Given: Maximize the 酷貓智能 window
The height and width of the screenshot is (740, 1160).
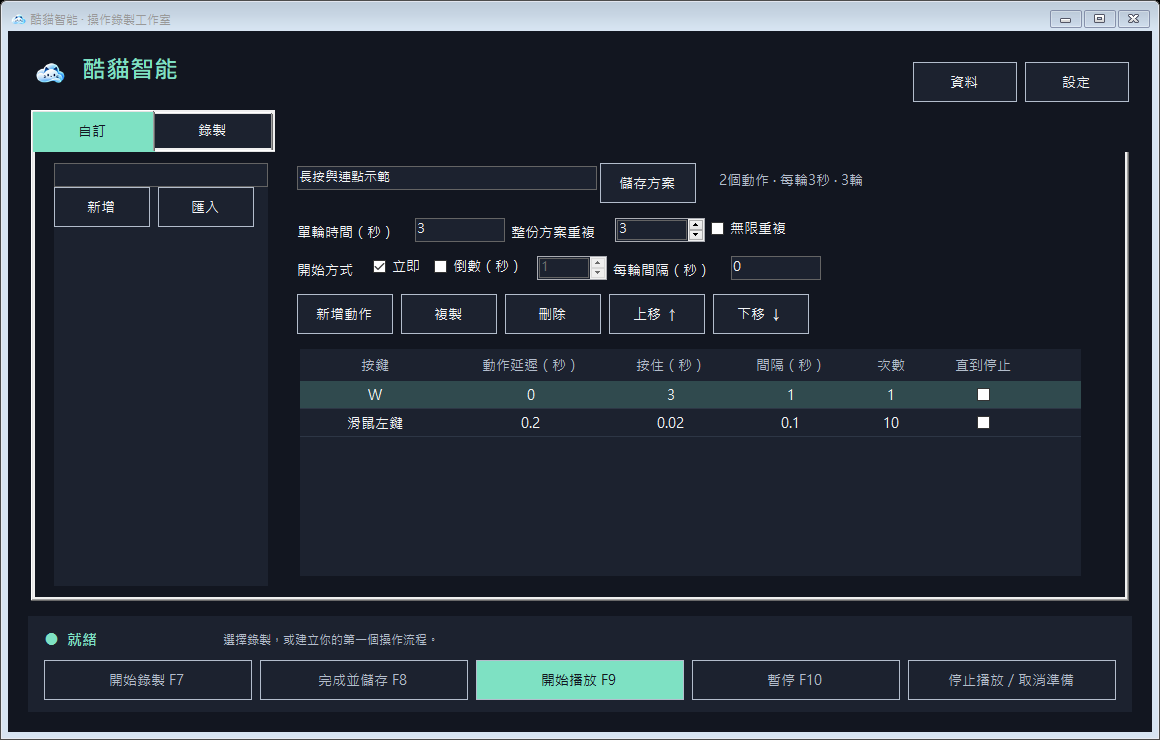Looking at the screenshot, I should [x=1100, y=19].
